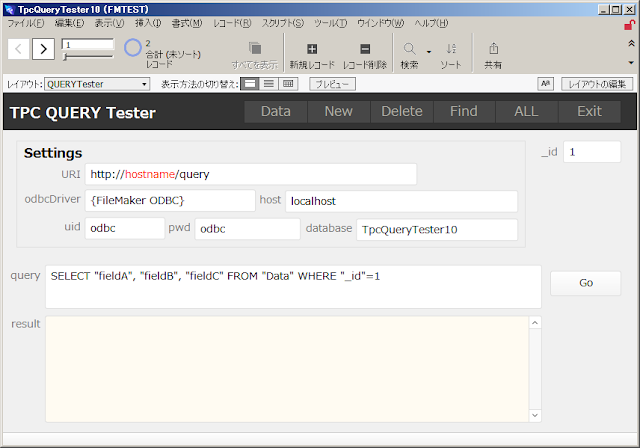Click the Preview button
The height and width of the screenshot is (448, 640).
tap(332, 84)
